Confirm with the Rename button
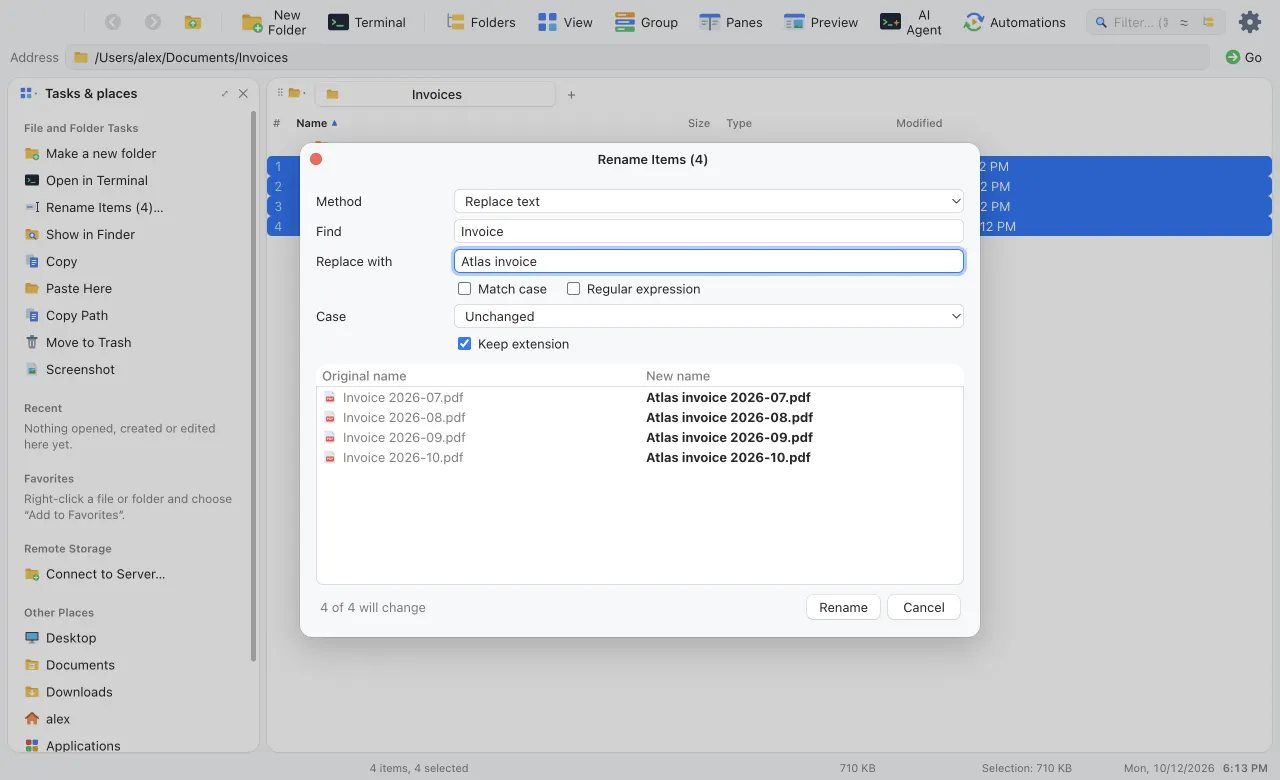Viewport: 1280px width, 780px height. [844, 608]
